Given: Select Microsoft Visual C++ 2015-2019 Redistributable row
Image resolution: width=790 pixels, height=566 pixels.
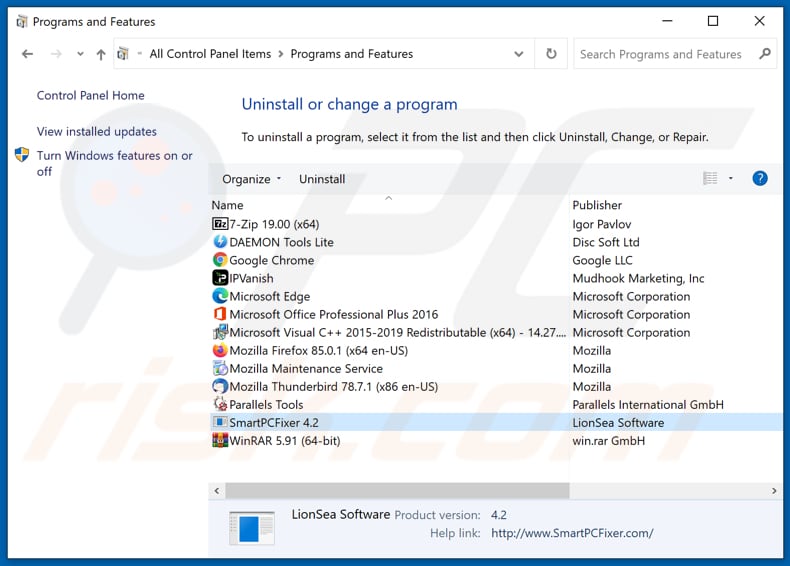Looking at the screenshot, I should tap(496, 333).
